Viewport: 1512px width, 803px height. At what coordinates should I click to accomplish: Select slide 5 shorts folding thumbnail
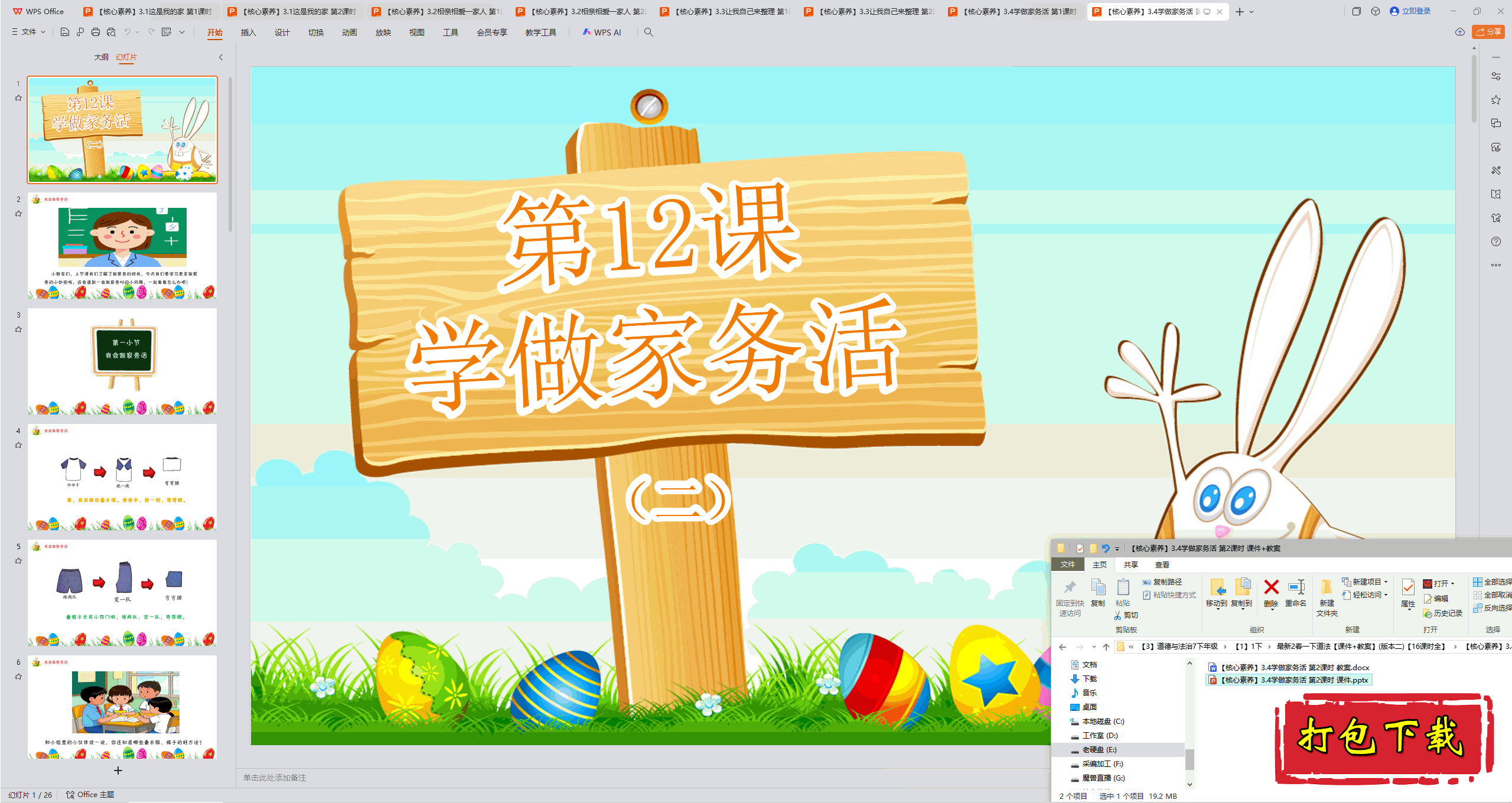[x=122, y=593]
